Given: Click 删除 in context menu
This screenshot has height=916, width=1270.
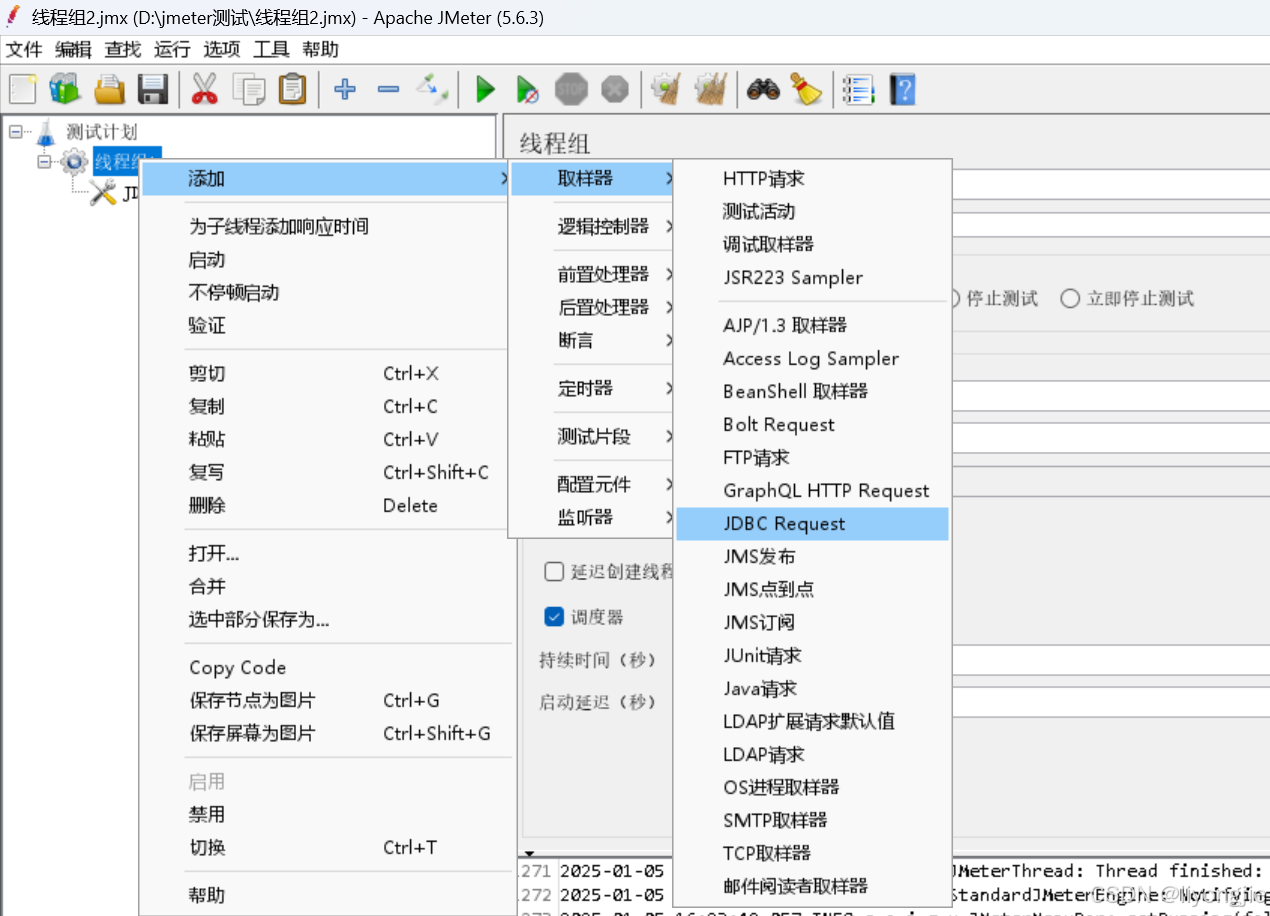Looking at the screenshot, I should click(x=326, y=506).
